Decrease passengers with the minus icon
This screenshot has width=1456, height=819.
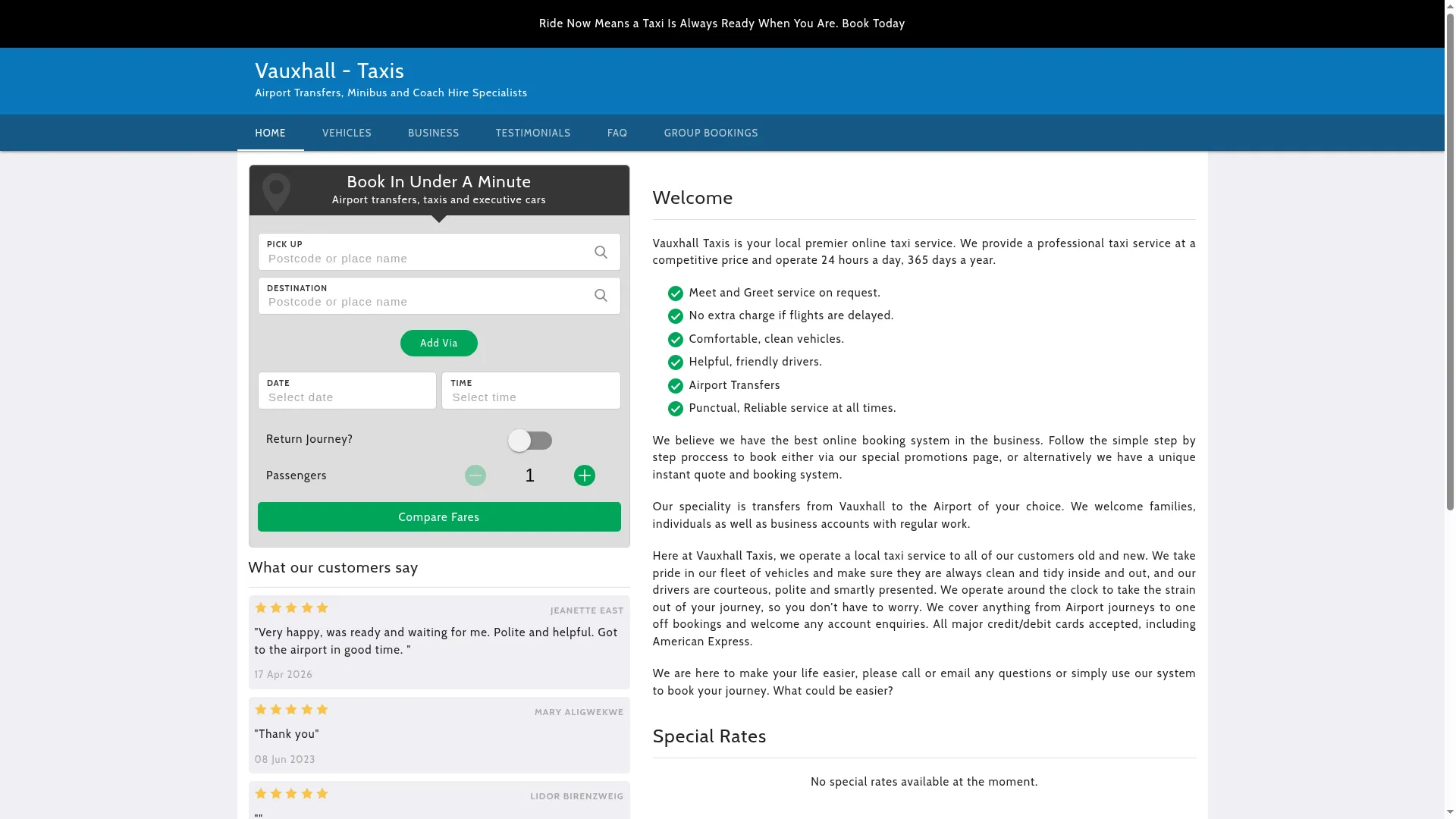tap(475, 475)
